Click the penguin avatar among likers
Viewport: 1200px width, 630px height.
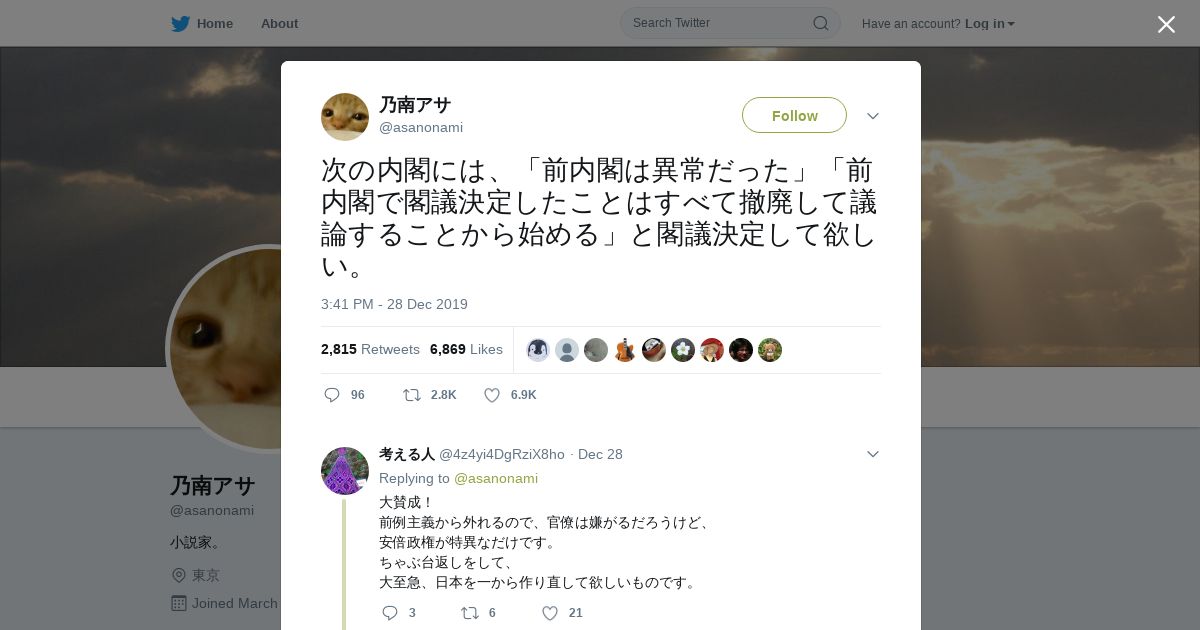[x=538, y=350]
